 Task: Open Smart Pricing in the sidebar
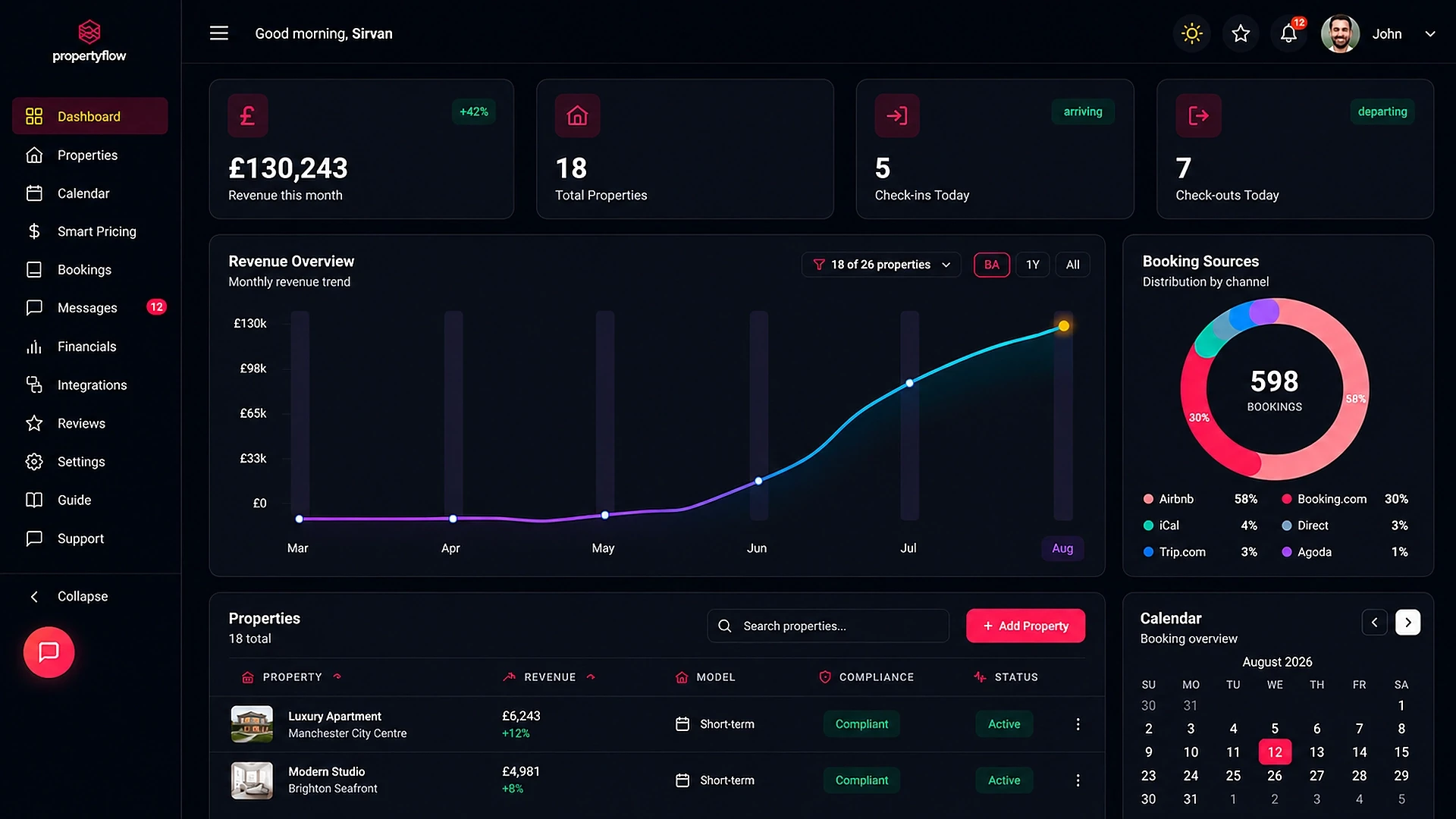89,231
